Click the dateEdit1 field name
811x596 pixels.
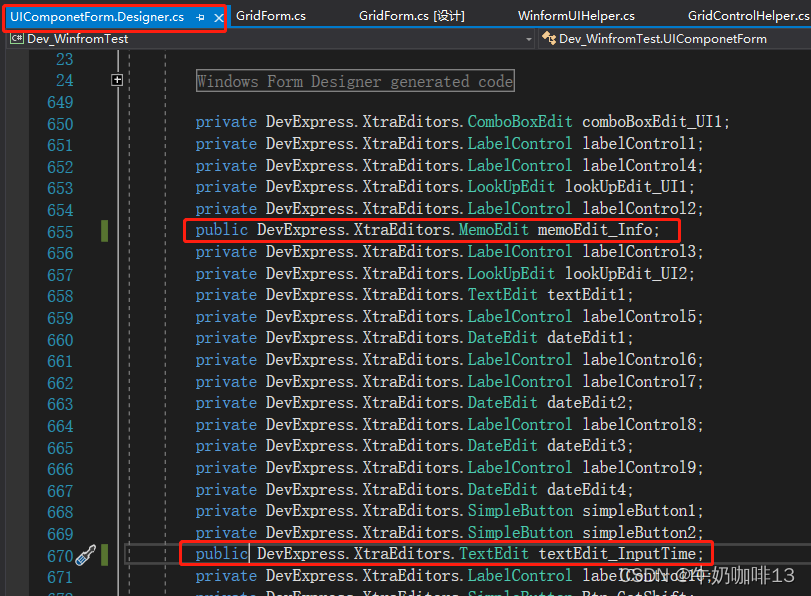pos(586,338)
